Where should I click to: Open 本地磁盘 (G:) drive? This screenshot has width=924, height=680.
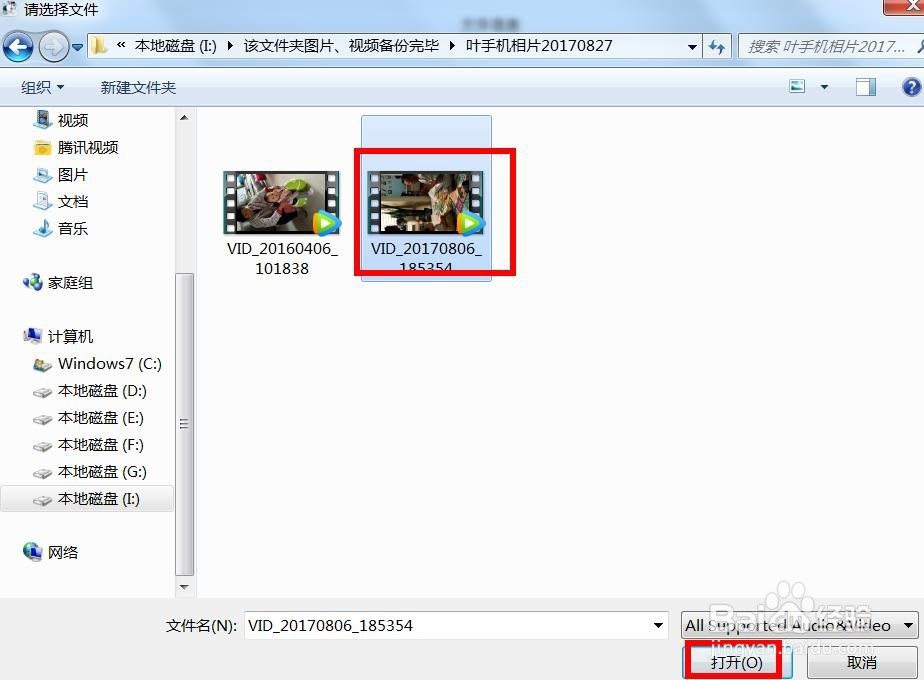tap(90, 473)
